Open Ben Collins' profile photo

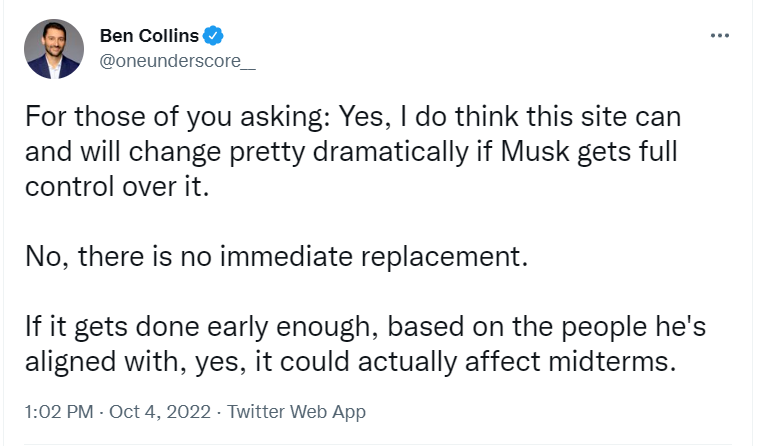pos(53,48)
